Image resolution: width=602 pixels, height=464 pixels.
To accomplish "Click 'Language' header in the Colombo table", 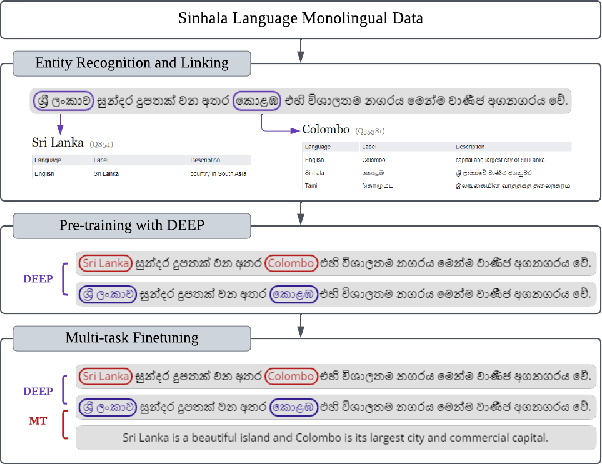I will (x=318, y=147).
